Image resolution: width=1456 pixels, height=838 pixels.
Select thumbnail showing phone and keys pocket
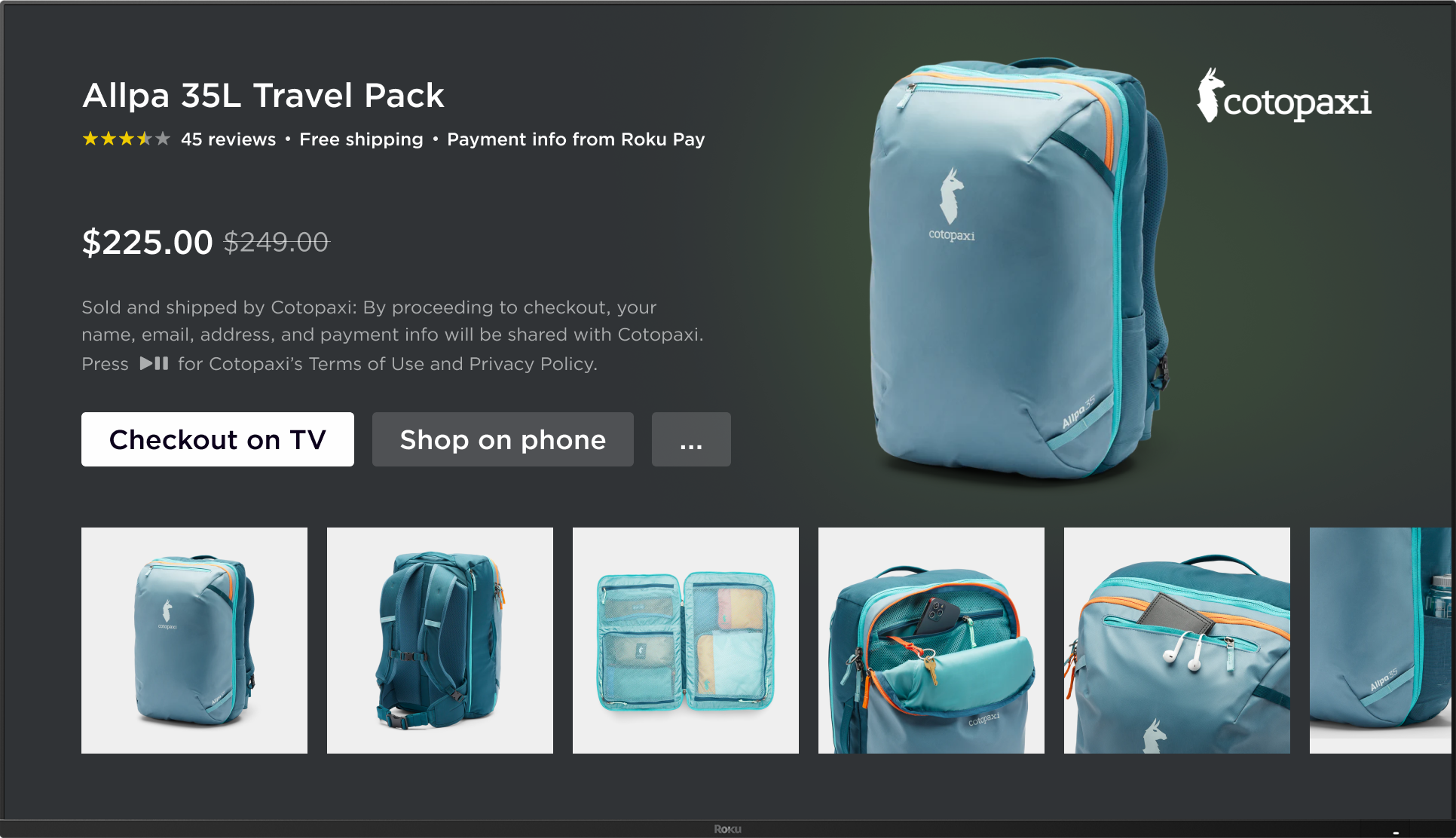(x=931, y=641)
